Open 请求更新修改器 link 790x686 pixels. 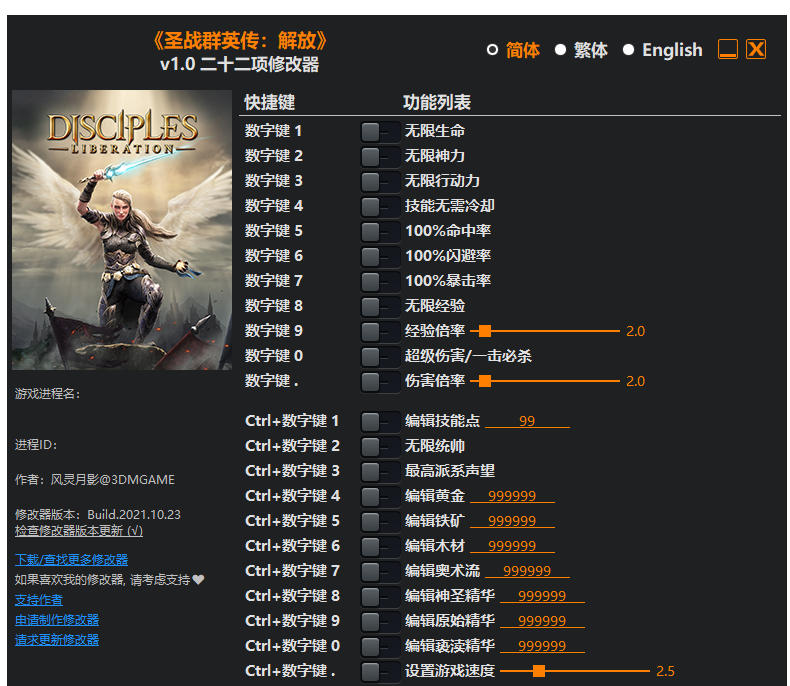(x=56, y=640)
